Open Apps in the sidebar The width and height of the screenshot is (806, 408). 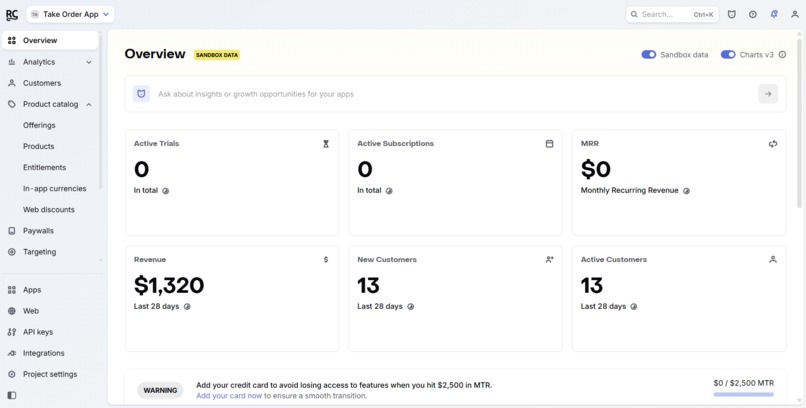tap(32, 290)
